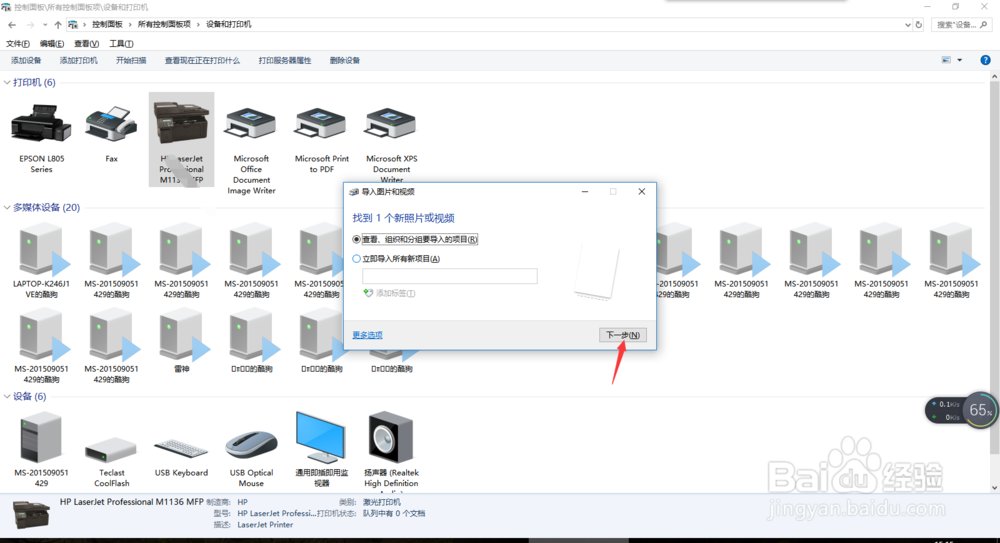Image resolution: width=1000 pixels, height=543 pixels.
Task: Click the 控制面板 breadcrumb in the address bar
Action: coord(107,24)
